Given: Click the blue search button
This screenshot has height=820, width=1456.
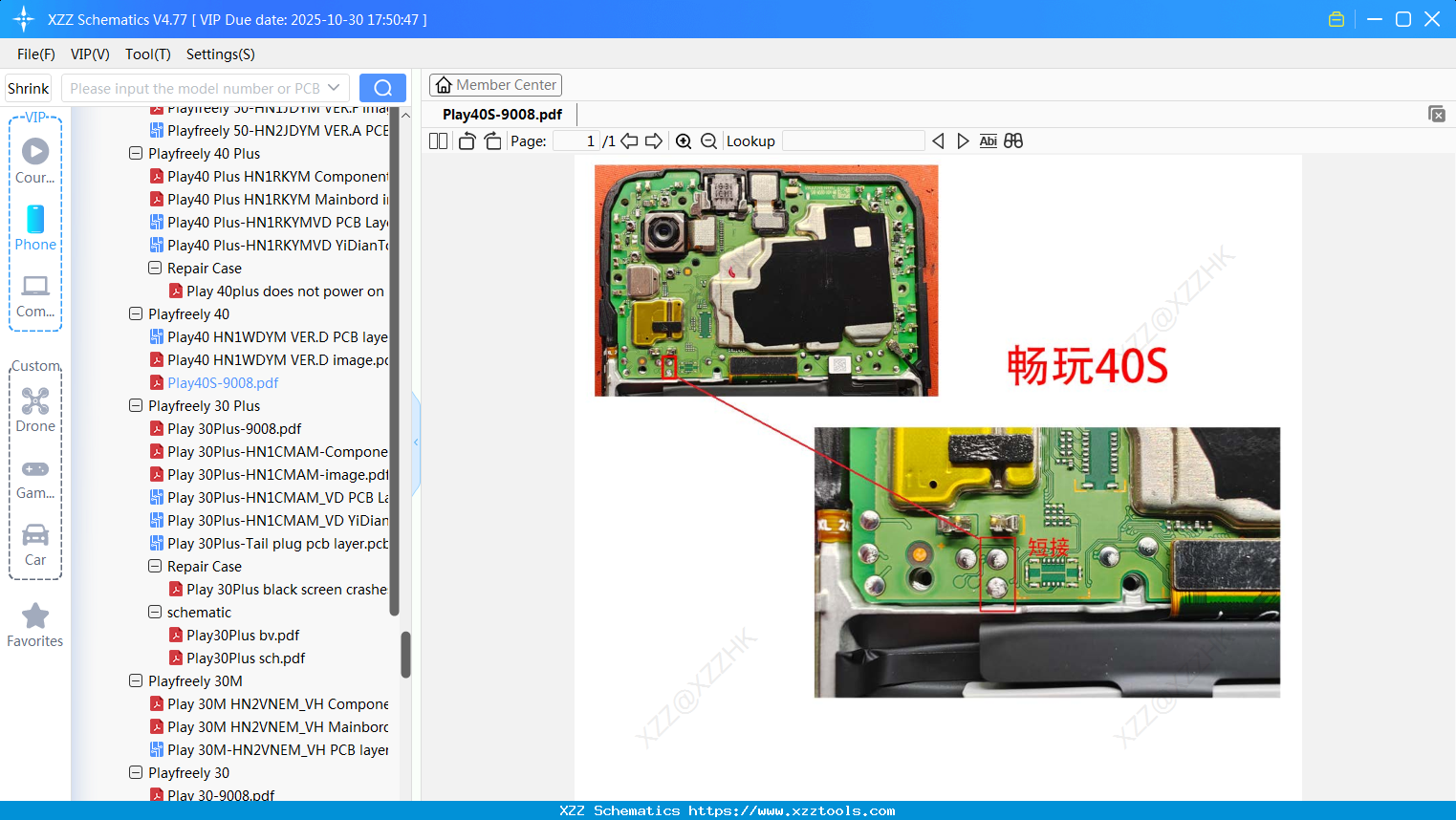Looking at the screenshot, I should point(382,88).
